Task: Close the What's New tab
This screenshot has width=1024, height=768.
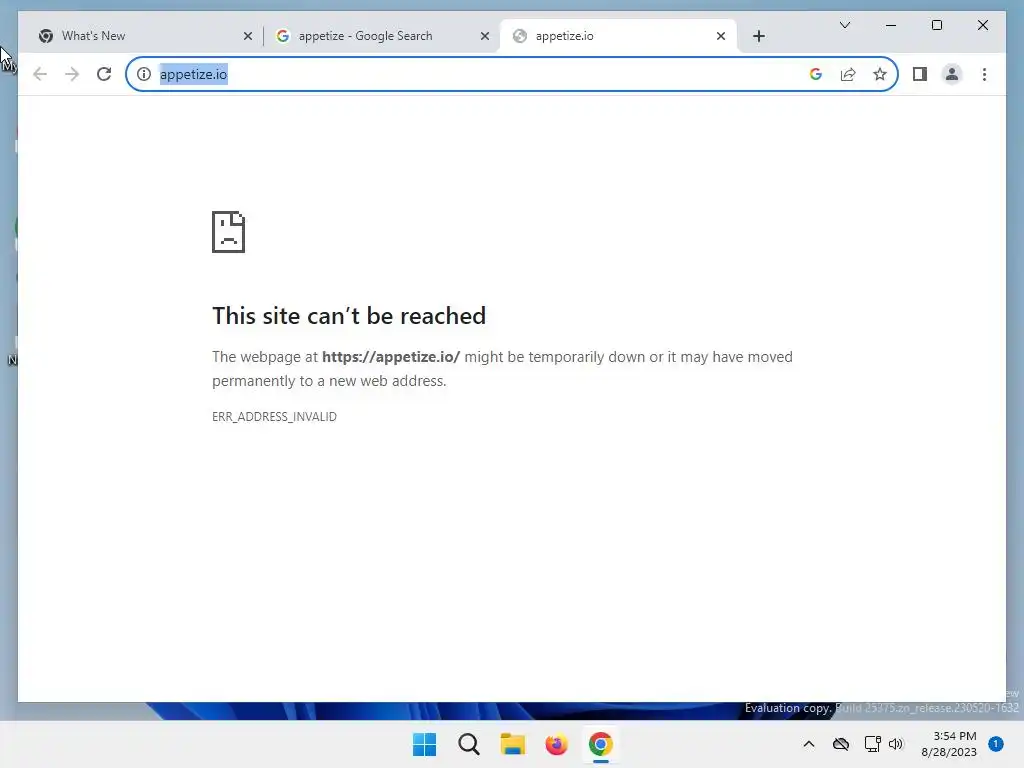Action: [248, 36]
